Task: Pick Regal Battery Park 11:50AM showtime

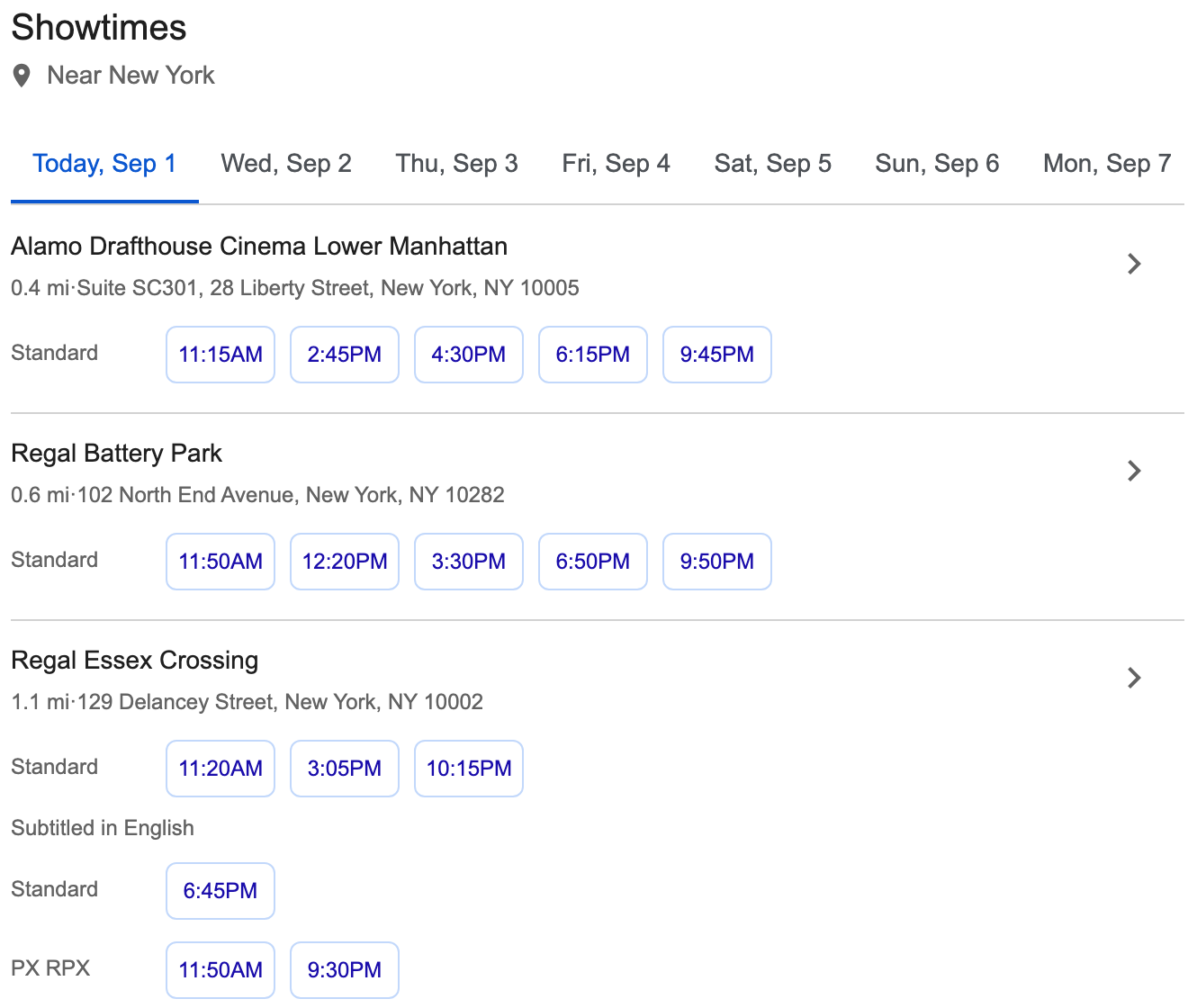Action: tap(220, 562)
